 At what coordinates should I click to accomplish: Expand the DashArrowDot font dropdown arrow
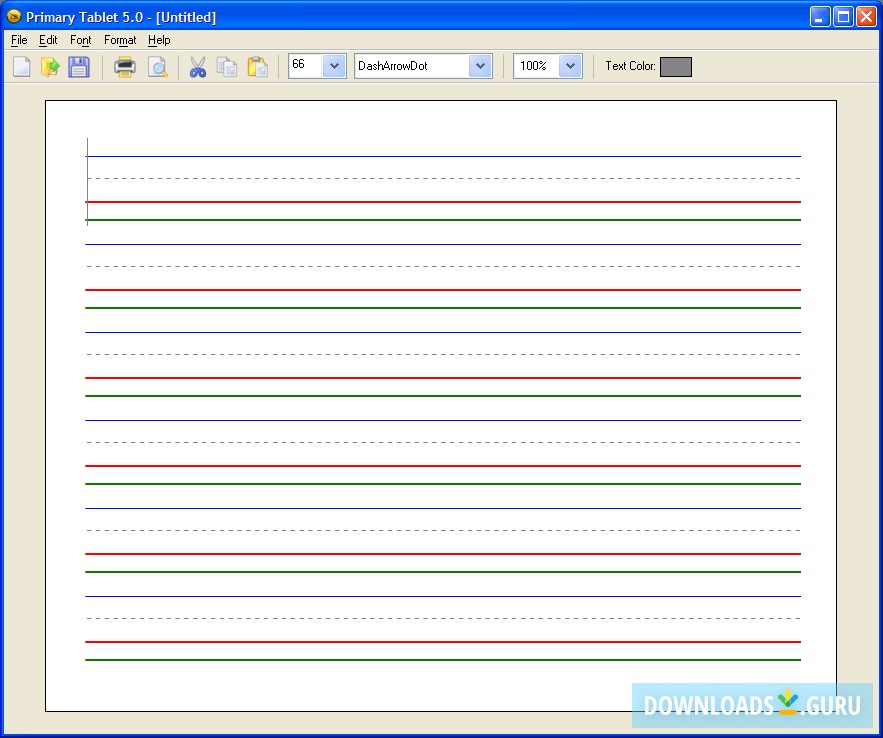click(x=480, y=66)
